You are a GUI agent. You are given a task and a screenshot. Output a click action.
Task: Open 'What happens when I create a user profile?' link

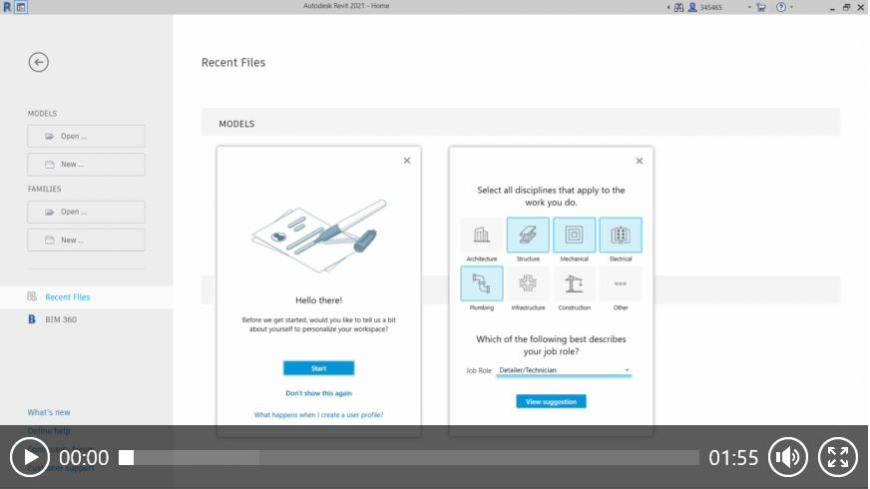[x=318, y=415]
